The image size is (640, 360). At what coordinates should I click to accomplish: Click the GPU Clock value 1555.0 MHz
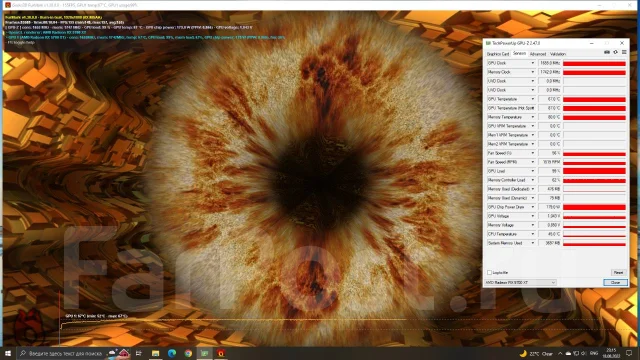[550, 63]
